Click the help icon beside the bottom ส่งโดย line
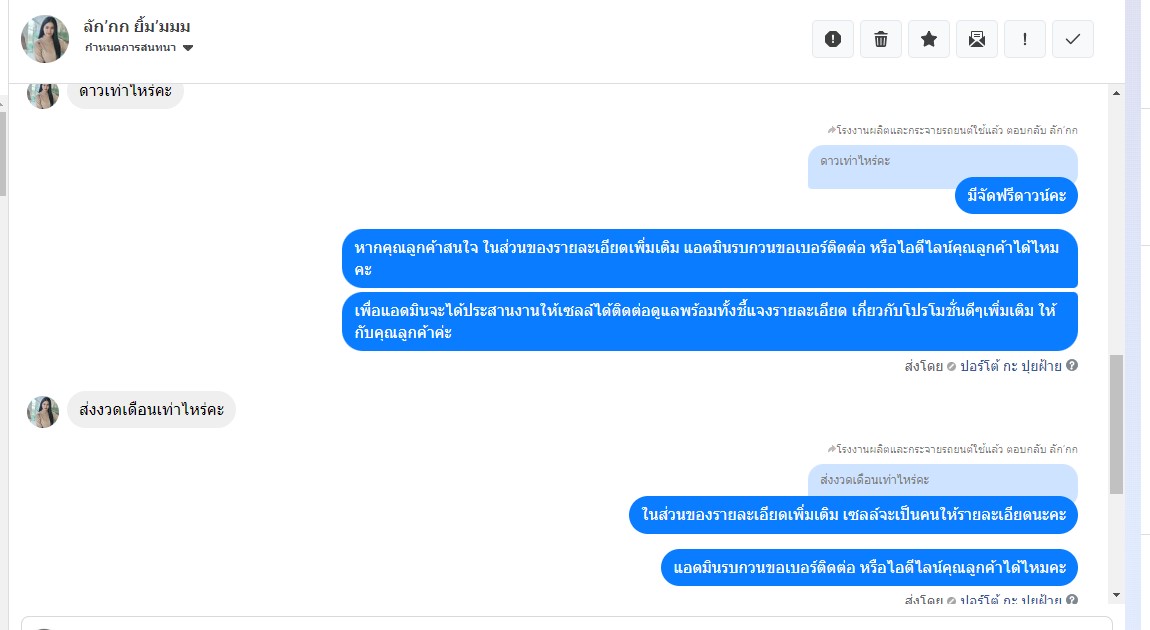 (1072, 599)
